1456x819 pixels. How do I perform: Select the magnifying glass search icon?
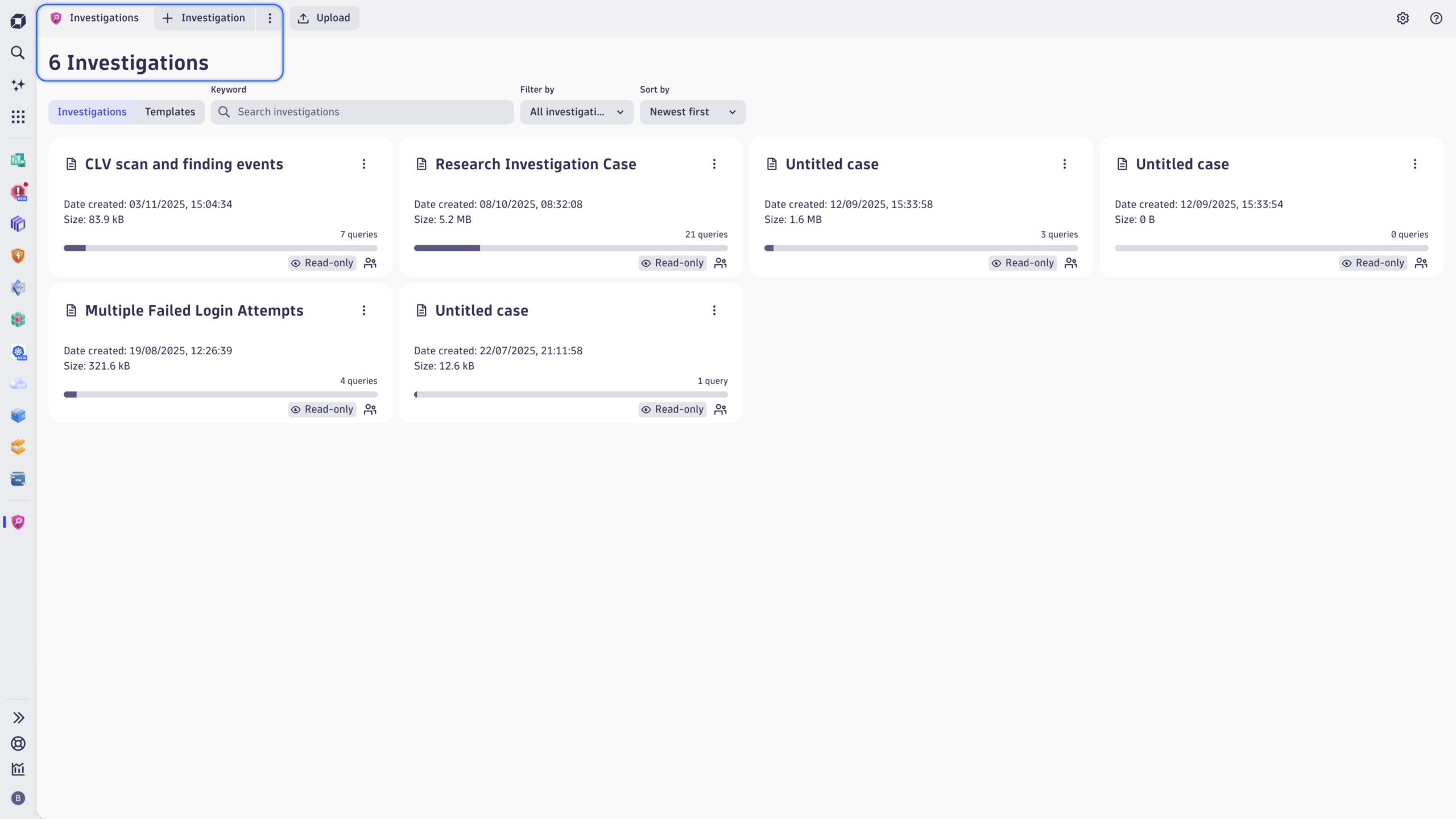click(18, 52)
